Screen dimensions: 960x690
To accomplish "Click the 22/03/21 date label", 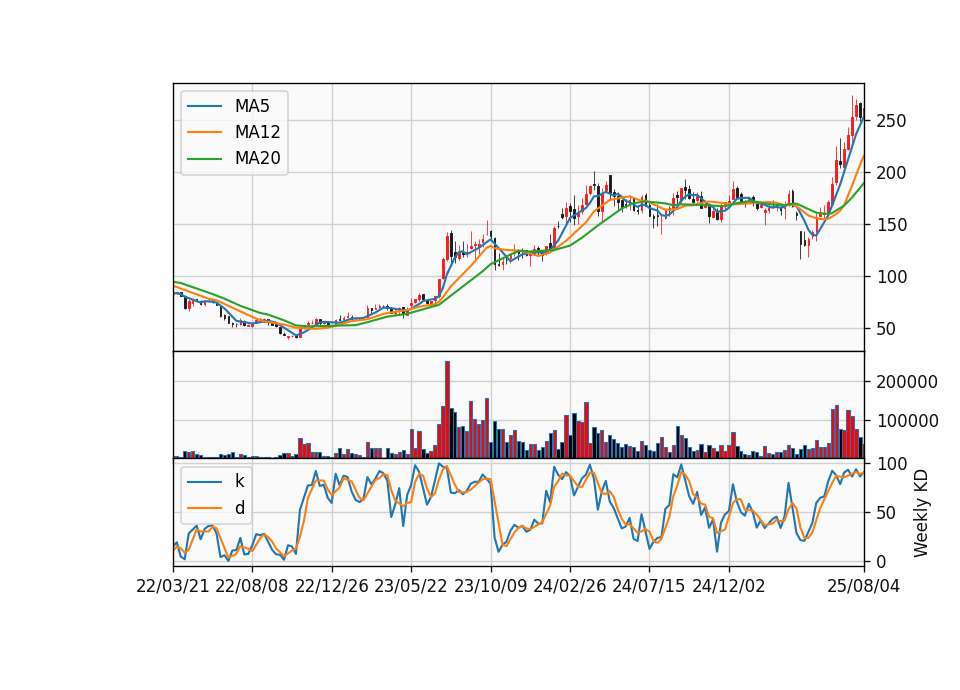I will 173,586.
